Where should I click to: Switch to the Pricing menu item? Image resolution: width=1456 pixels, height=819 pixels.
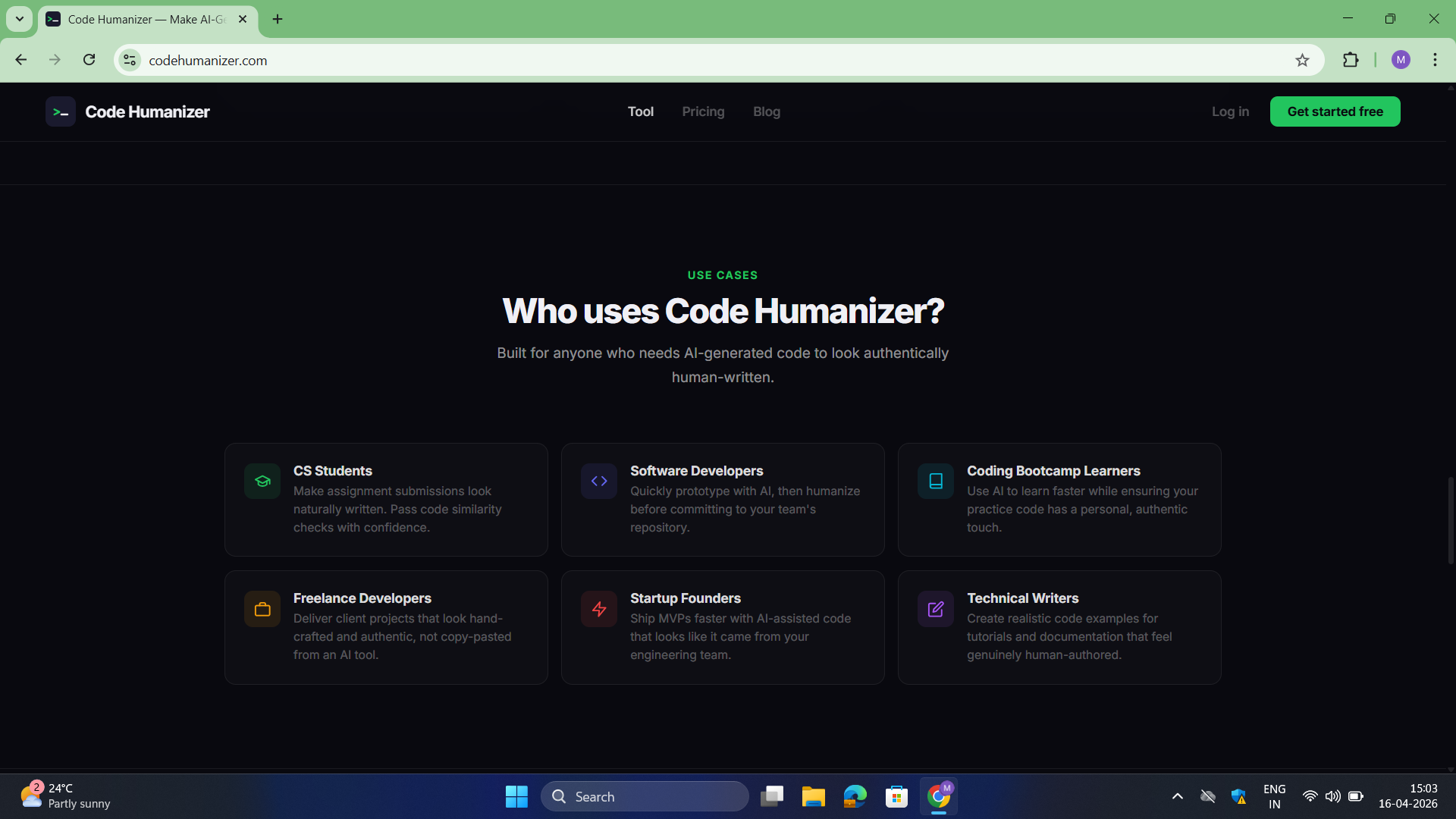tap(703, 111)
